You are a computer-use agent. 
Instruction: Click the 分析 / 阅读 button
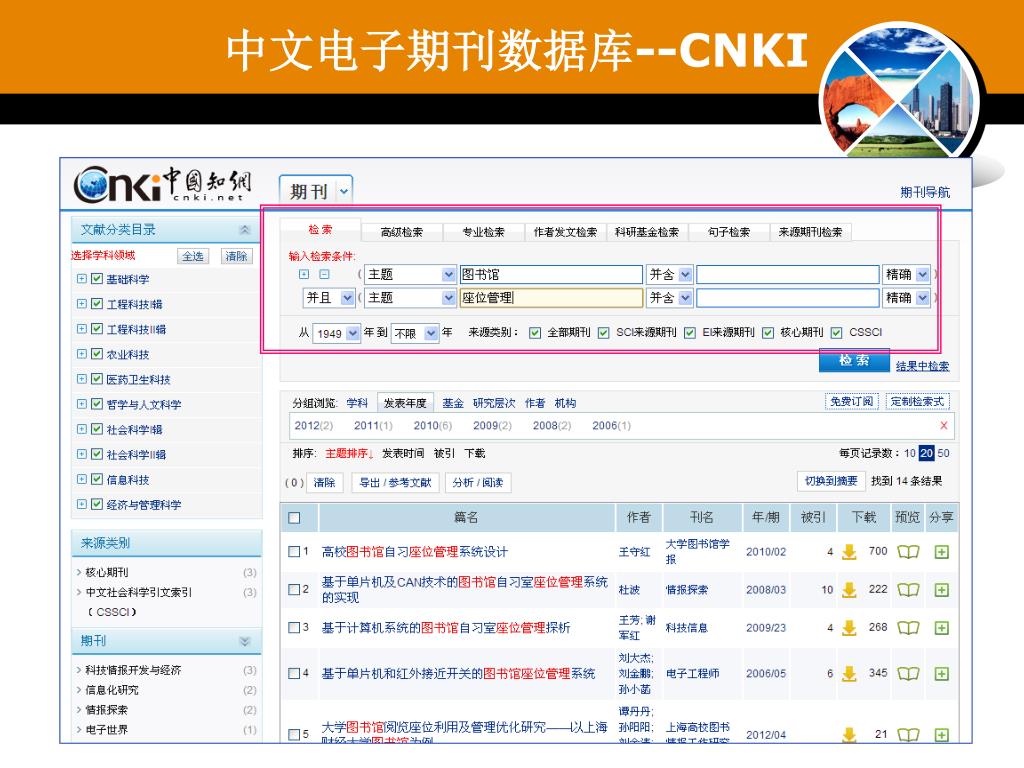pos(478,483)
